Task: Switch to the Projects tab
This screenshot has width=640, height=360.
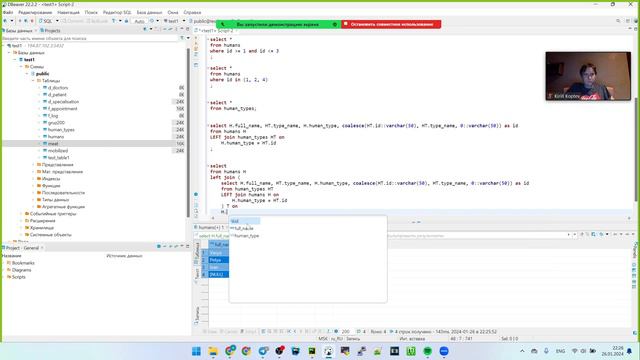Action: (50, 31)
